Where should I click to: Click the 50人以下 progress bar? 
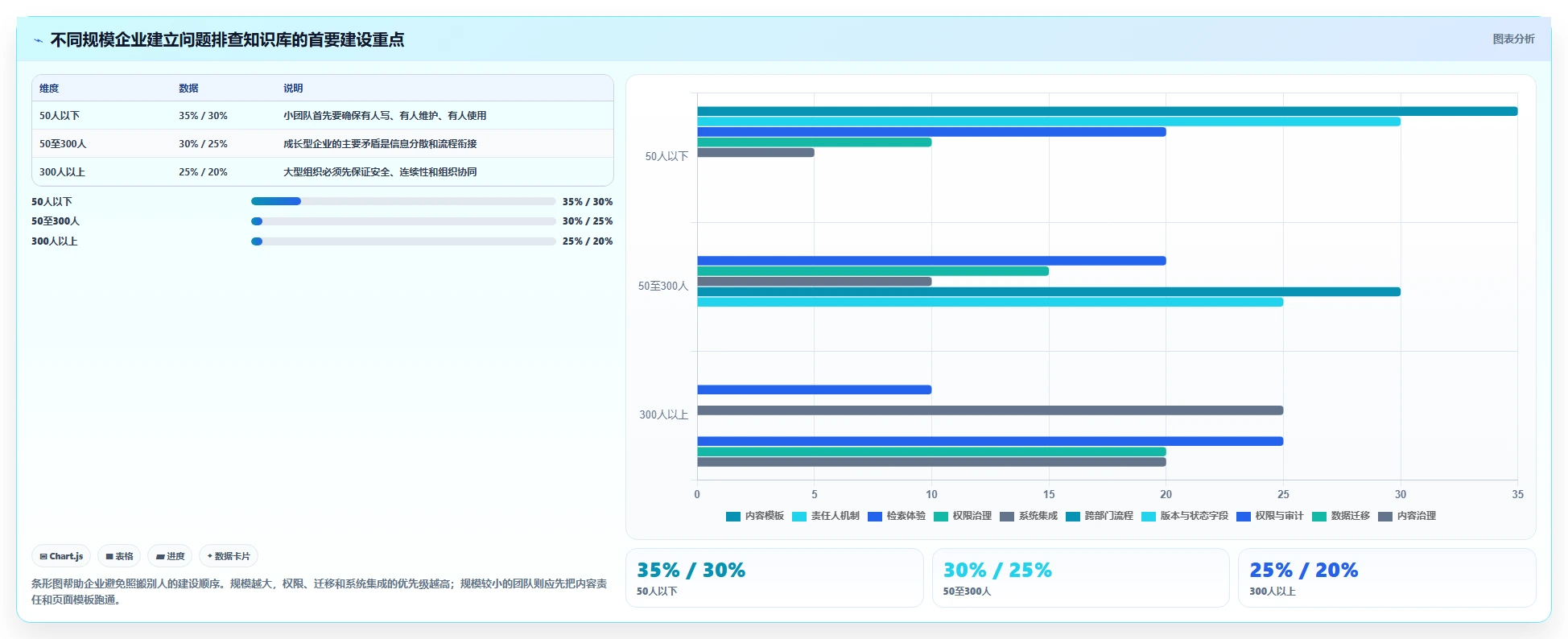tap(403, 201)
